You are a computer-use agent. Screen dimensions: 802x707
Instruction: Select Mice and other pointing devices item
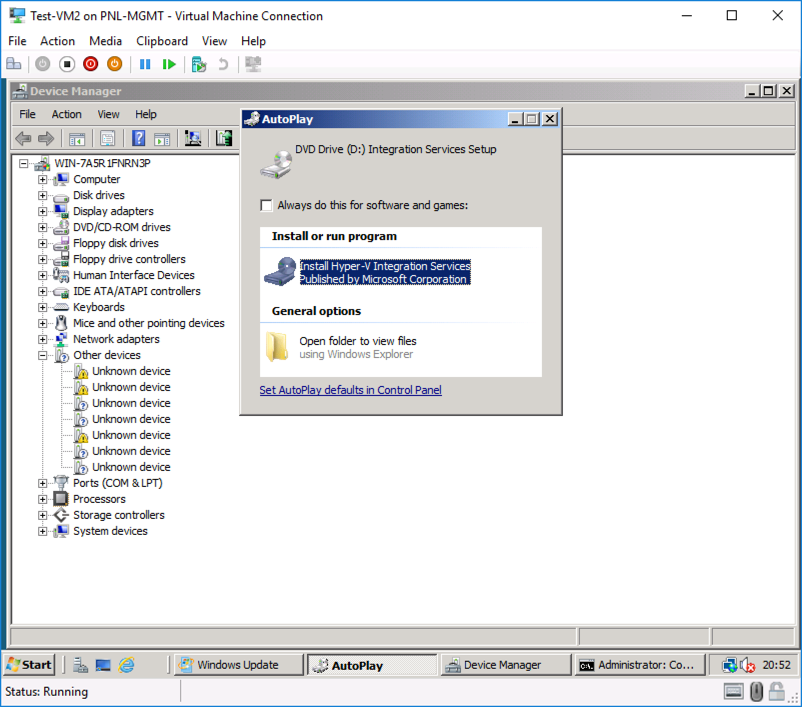tap(148, 323)
